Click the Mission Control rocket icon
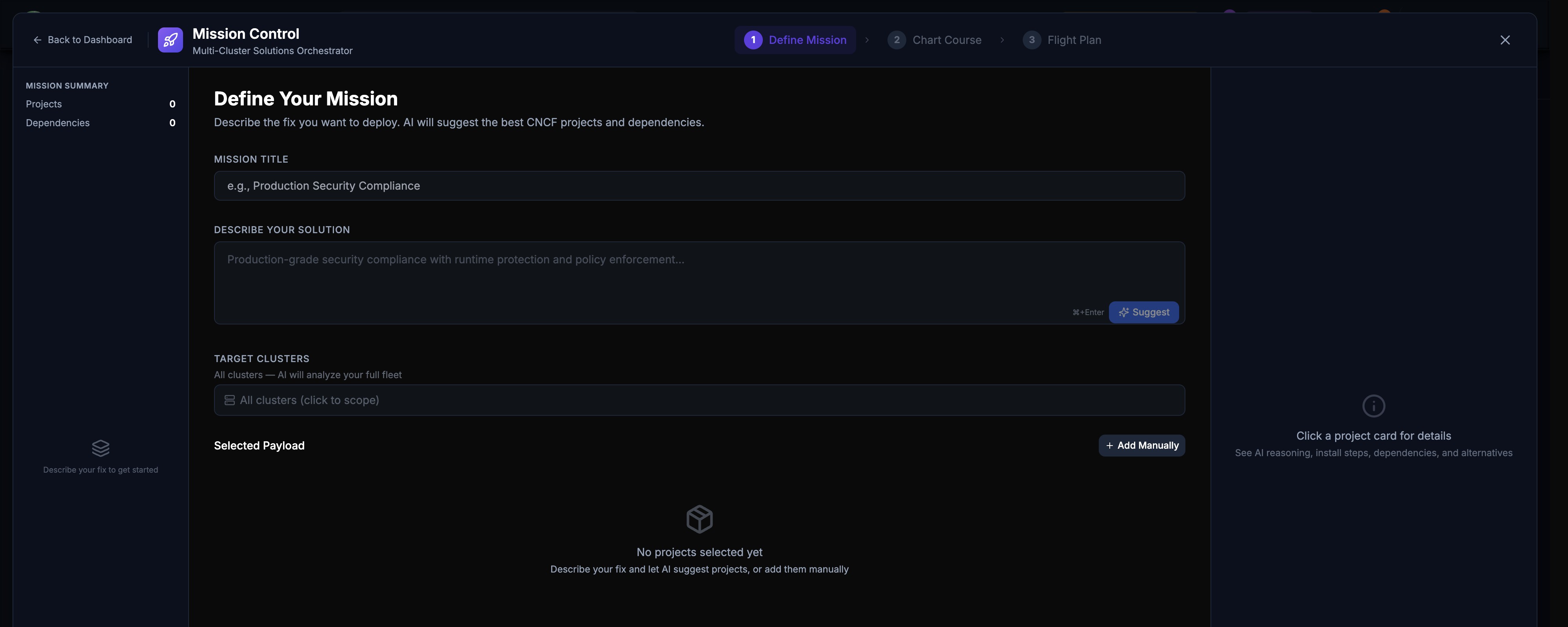The image size is (1568, 627). [x=170, y=40]
